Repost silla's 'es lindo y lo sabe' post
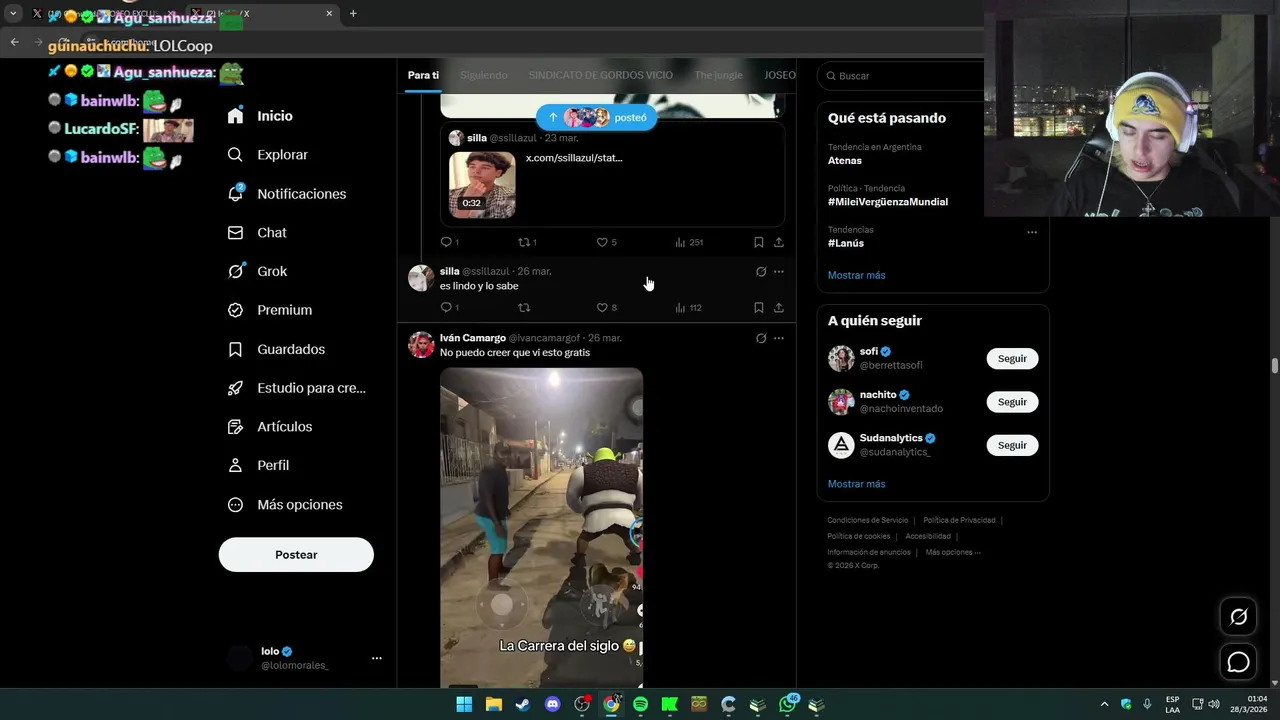 (523, 308)
